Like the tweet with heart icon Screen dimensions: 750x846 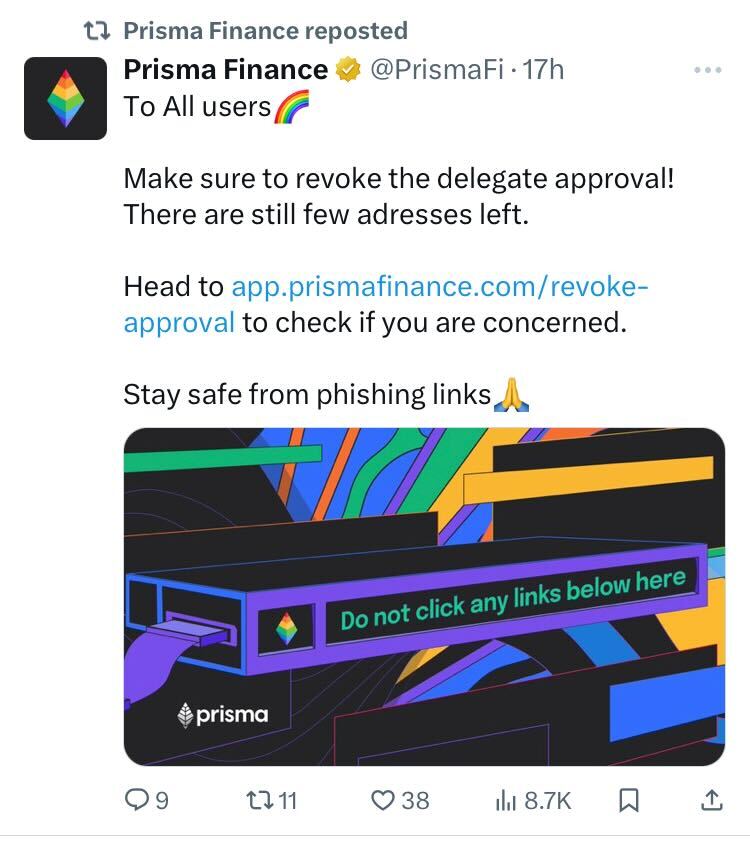click(383, 800)
